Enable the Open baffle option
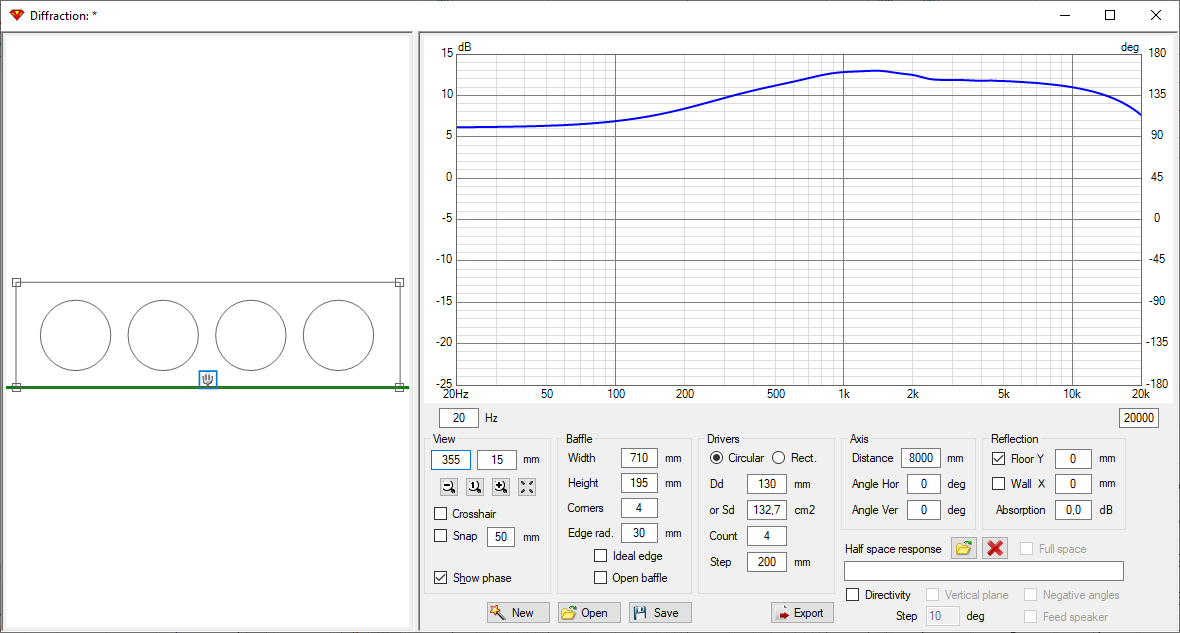This screenshot has width=1180, height=633. click(601, 578)
